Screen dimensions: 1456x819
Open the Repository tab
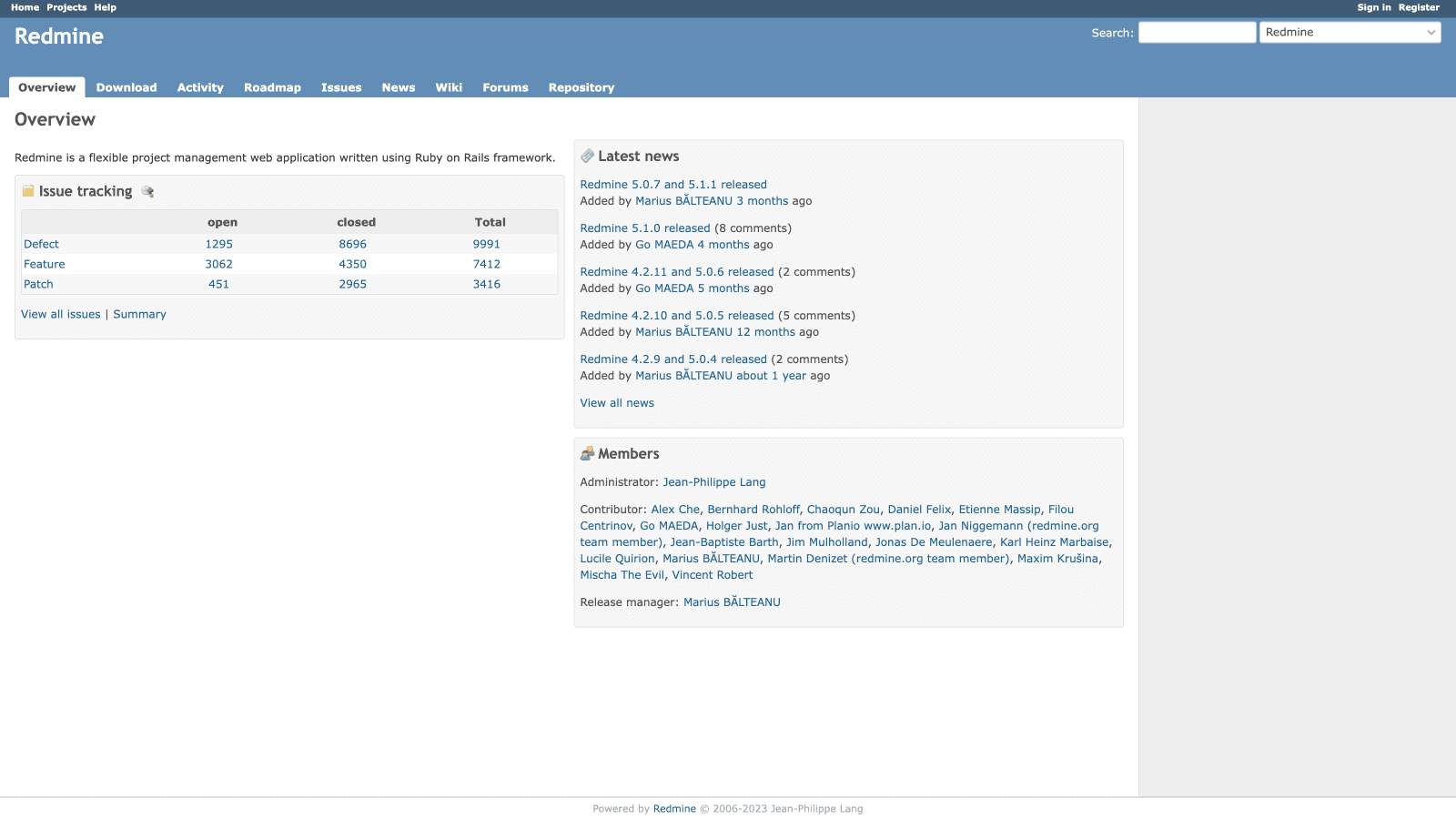pos(581,87)
